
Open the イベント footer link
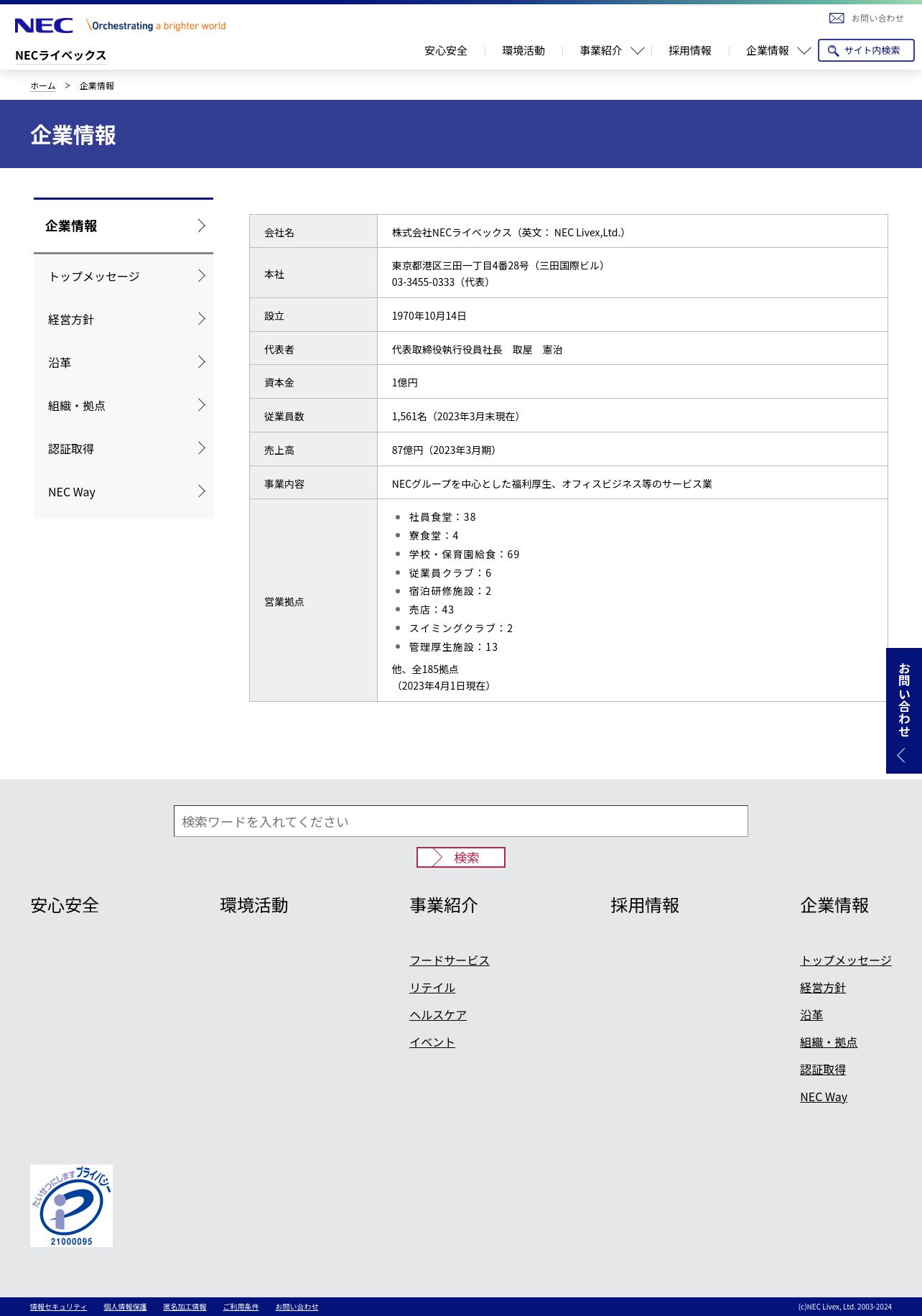432,1042
